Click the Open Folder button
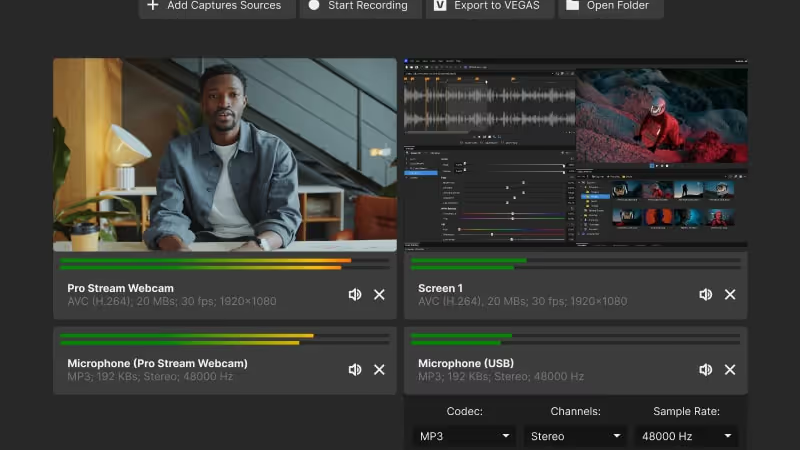800x450 pixels. 611,7
